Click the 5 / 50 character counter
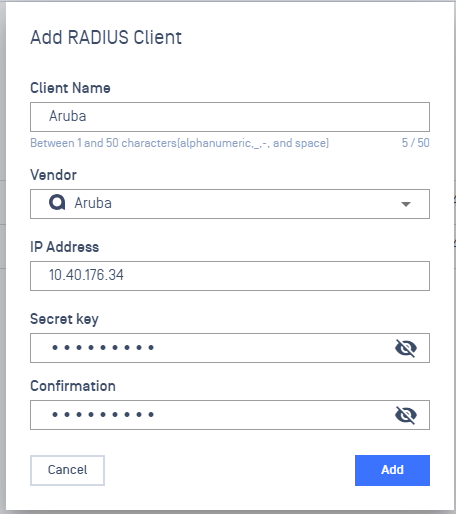The height and width of the screenshot is (514, 456). click(415, 143)
